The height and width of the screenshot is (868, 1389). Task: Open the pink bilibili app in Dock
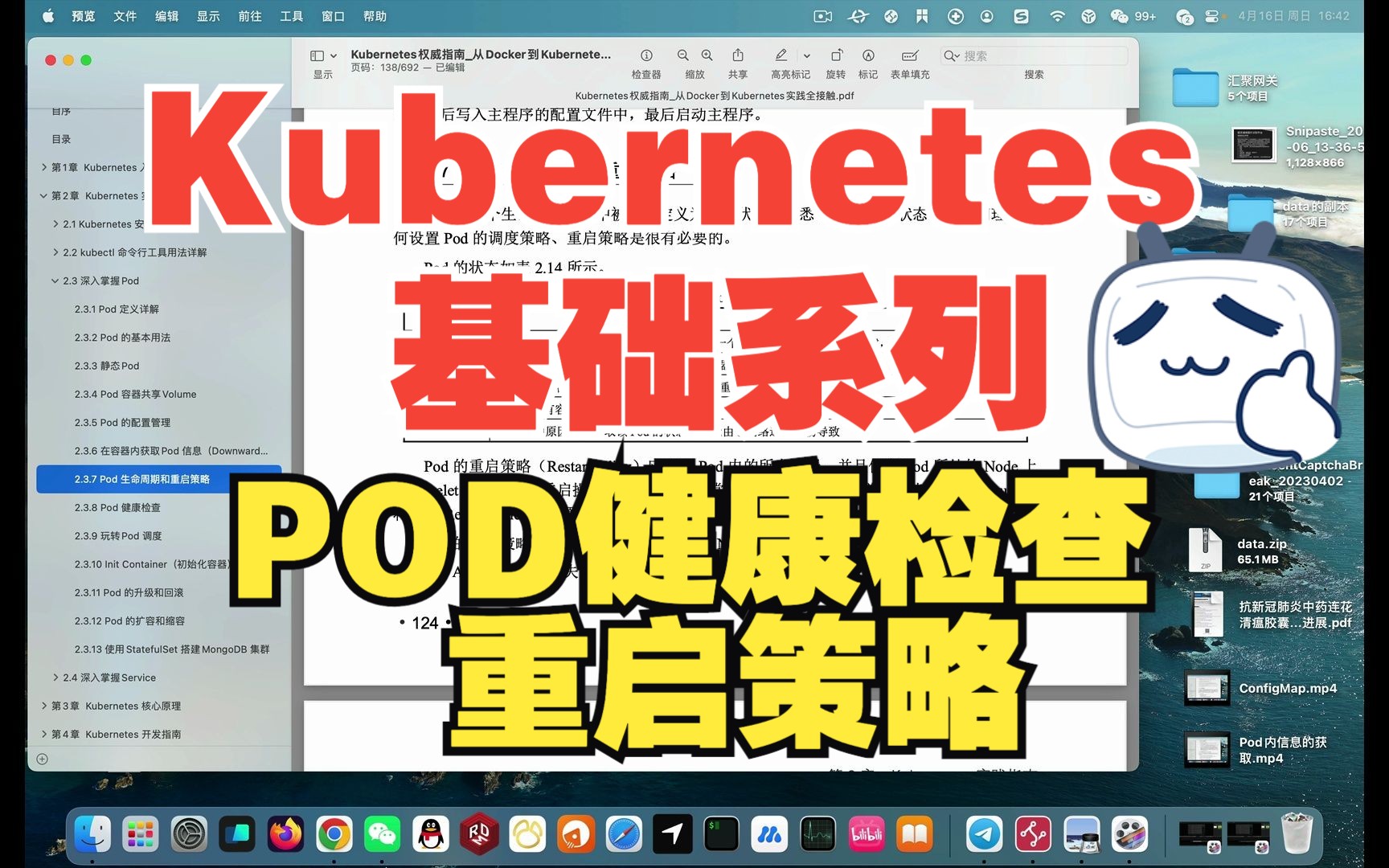click(x=867, y=834)
